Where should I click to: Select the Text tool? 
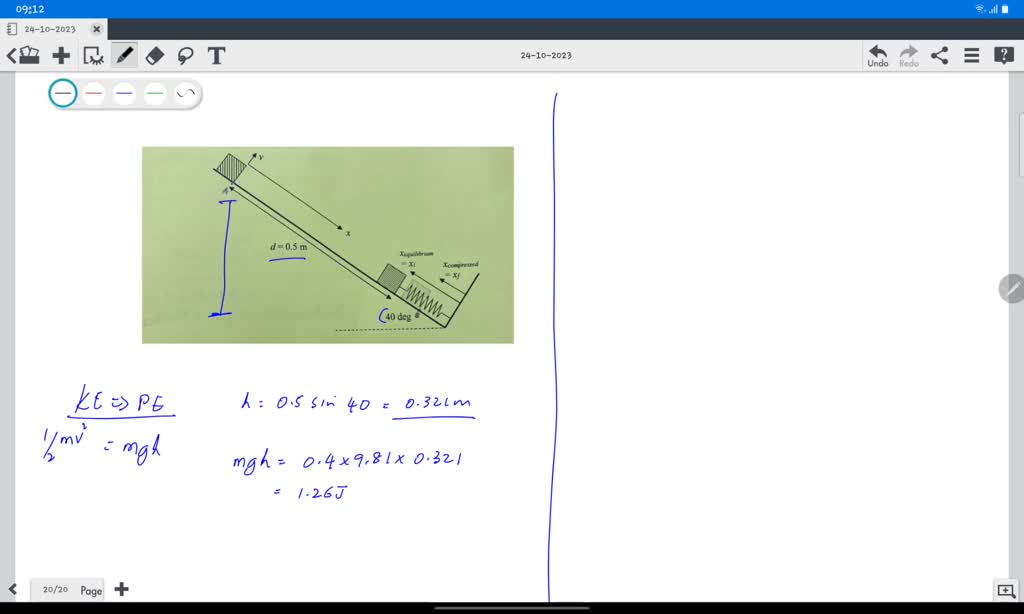[216, 56]
